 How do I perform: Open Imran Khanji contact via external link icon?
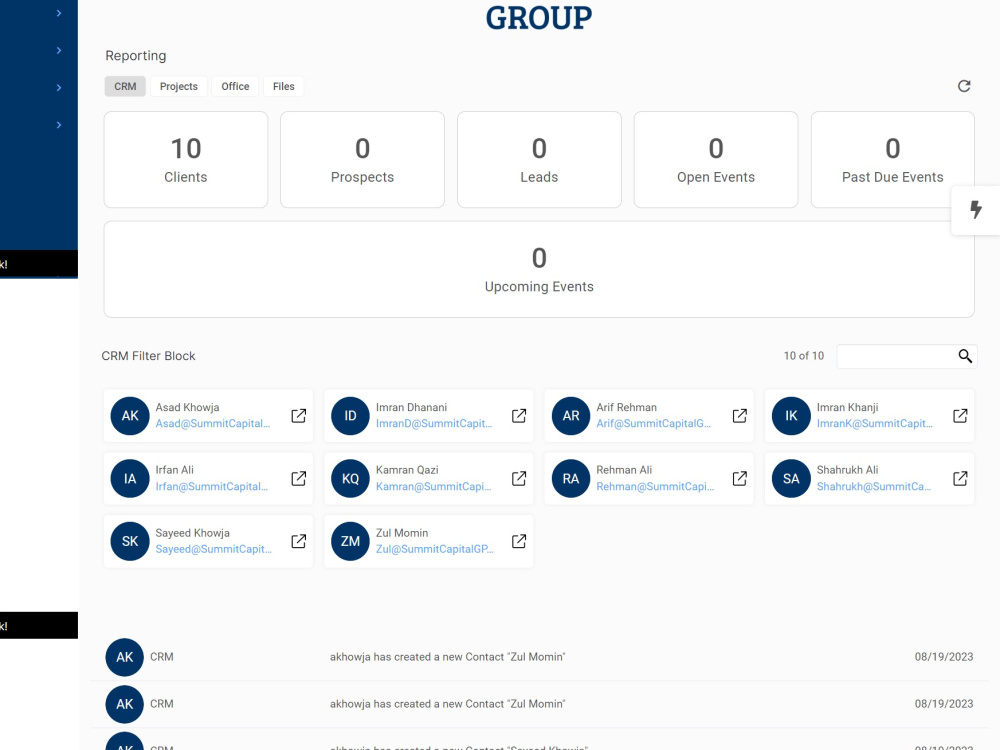coord(960,416)
